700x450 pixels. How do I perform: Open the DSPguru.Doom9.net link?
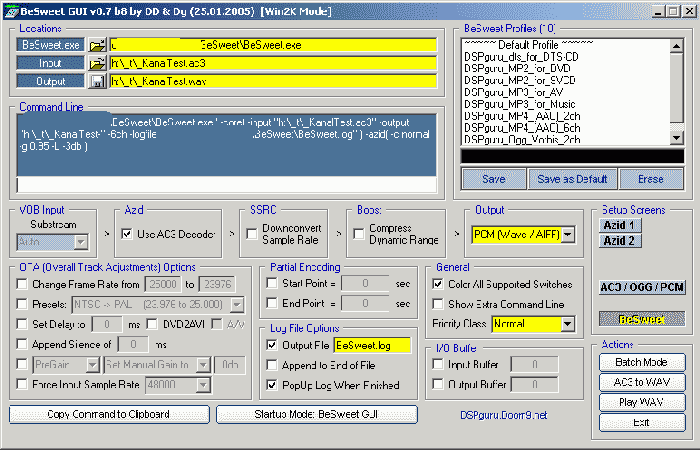click(x=505, y=413)
